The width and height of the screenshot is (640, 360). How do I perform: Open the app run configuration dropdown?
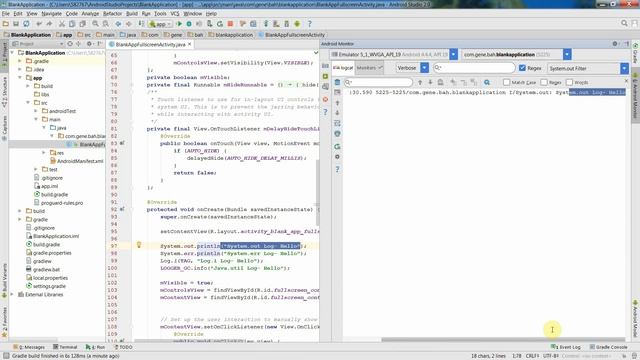[160, 24]
